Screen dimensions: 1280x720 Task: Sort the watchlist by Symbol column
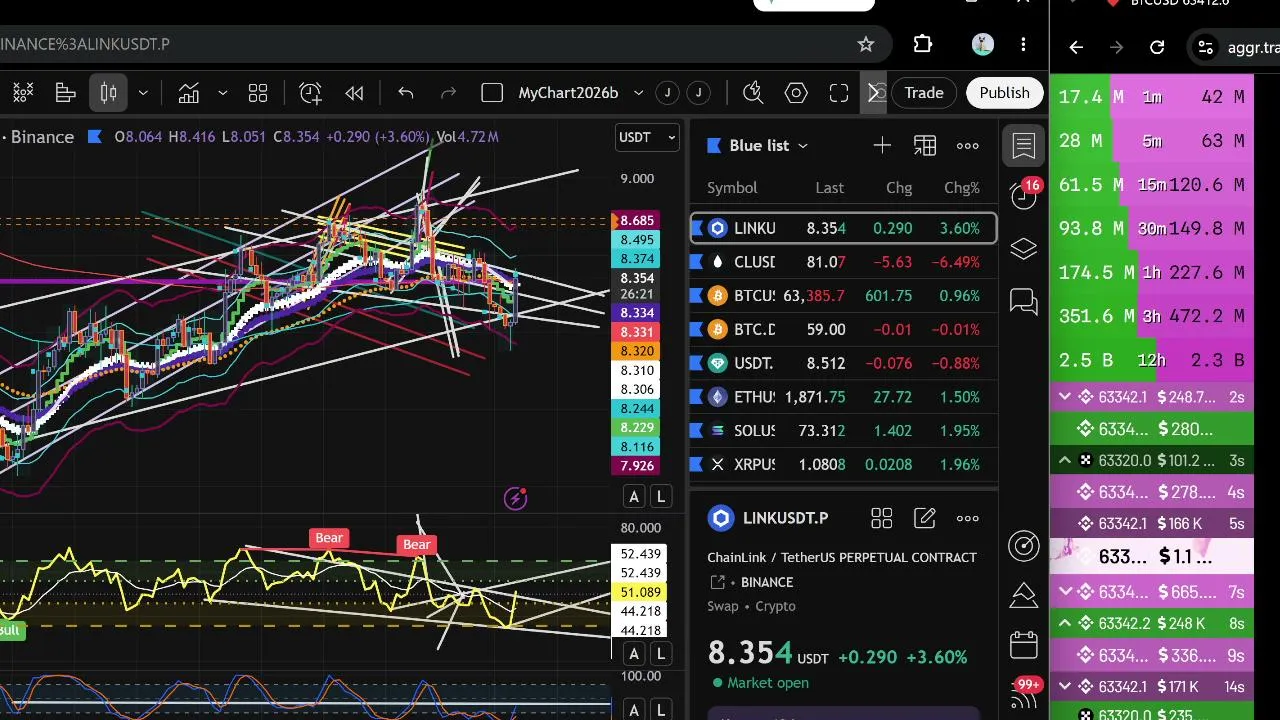pyautogui.click(x=732, y=188)
